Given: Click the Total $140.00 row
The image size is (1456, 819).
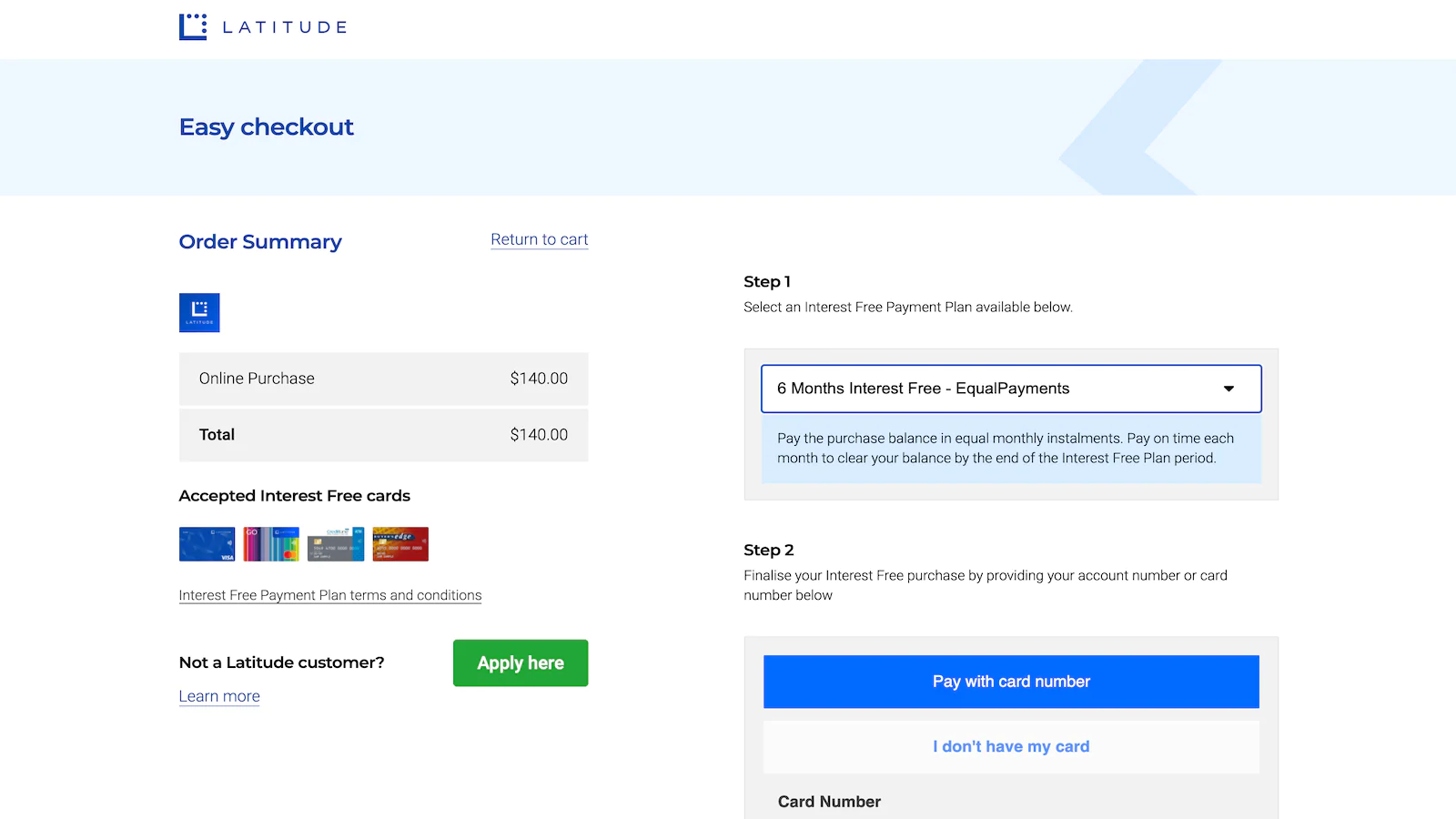Looking at the screenshot, I should click(x=383, y=435).
